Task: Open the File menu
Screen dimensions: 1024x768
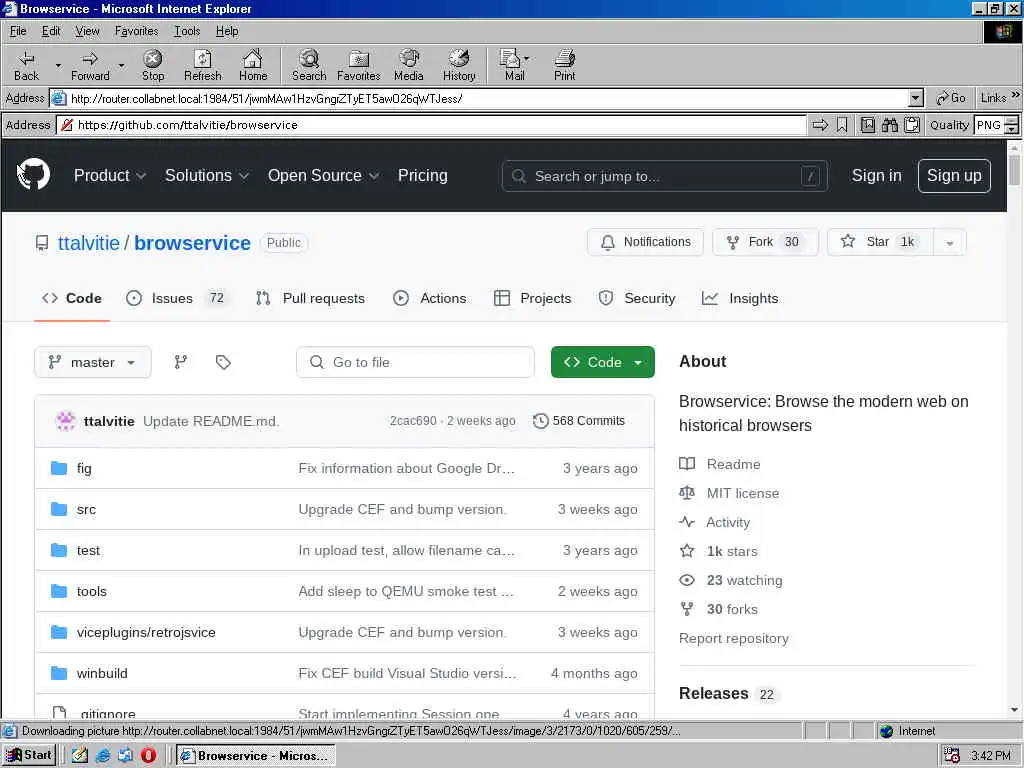Action: [x=18, y=31]
